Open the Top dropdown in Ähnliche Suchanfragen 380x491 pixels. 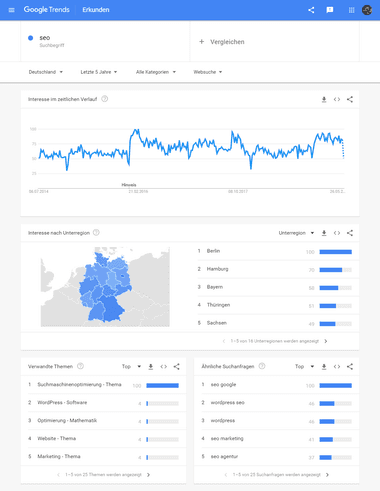(x=304, y=367)
